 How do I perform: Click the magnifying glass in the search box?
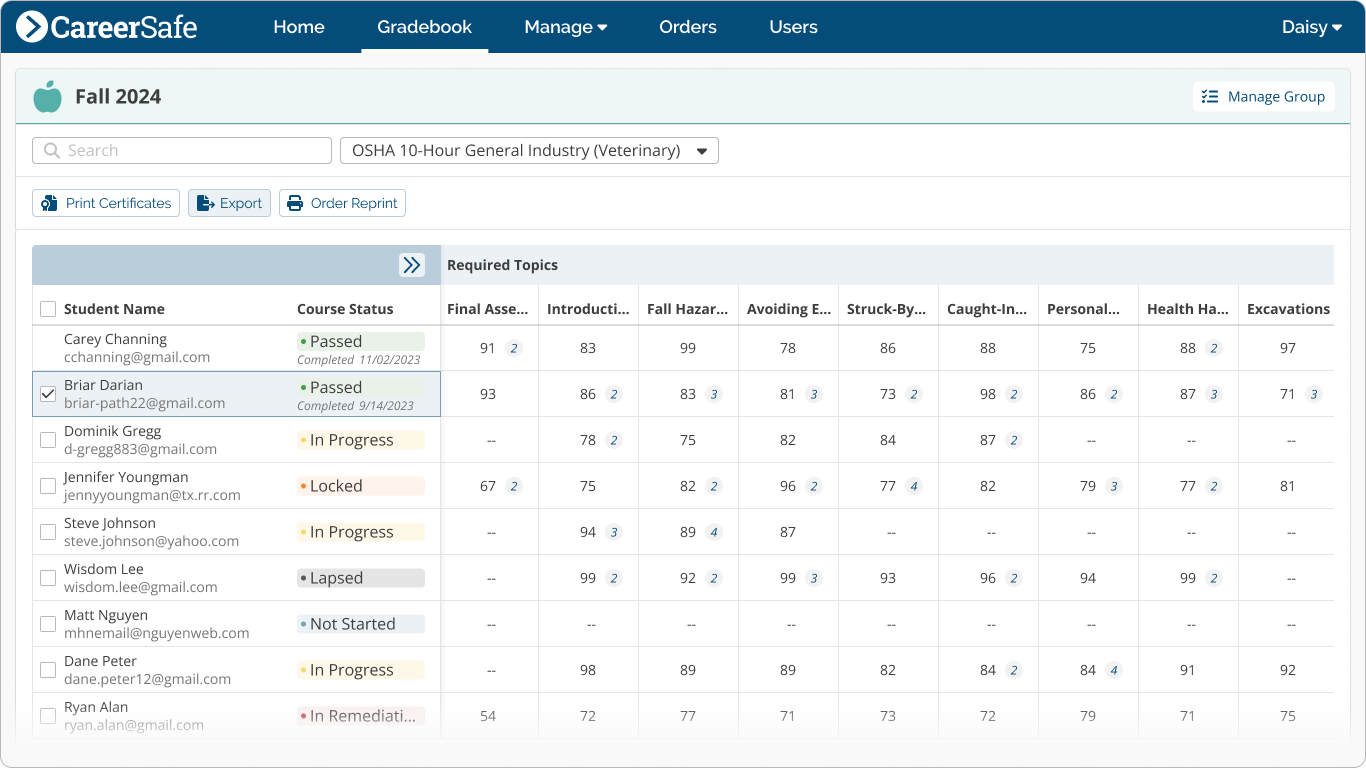pyautogui.click(x=51, y=150)
